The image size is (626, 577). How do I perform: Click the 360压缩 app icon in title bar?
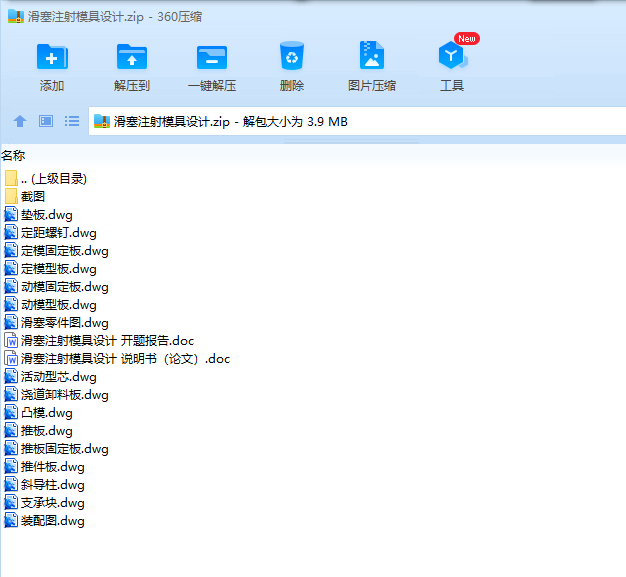point(16,16)
